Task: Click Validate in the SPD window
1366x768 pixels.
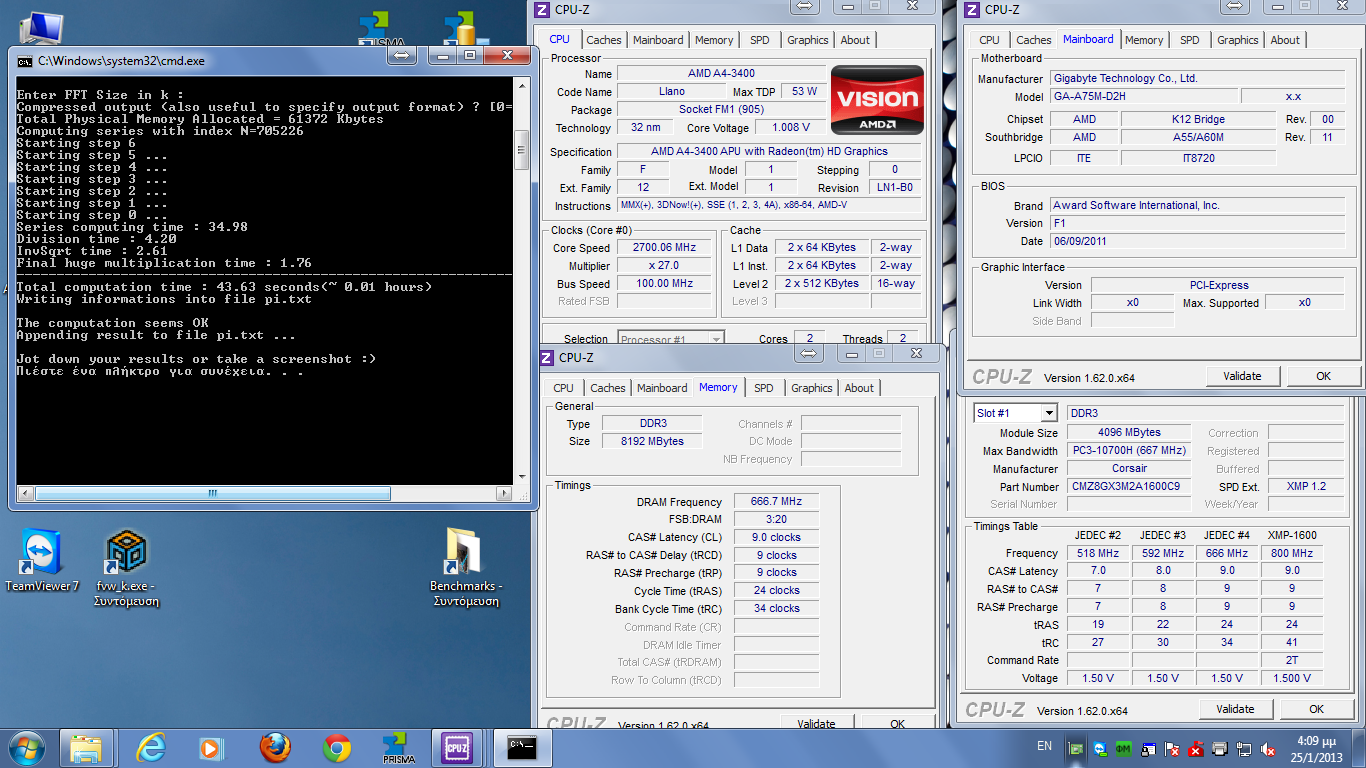Action: pos(1235,709)
